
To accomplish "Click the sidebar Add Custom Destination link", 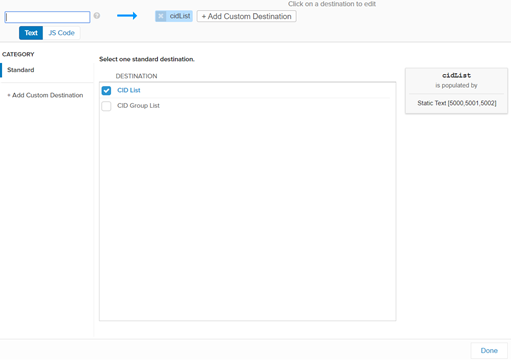I will (x=45, y=95).
